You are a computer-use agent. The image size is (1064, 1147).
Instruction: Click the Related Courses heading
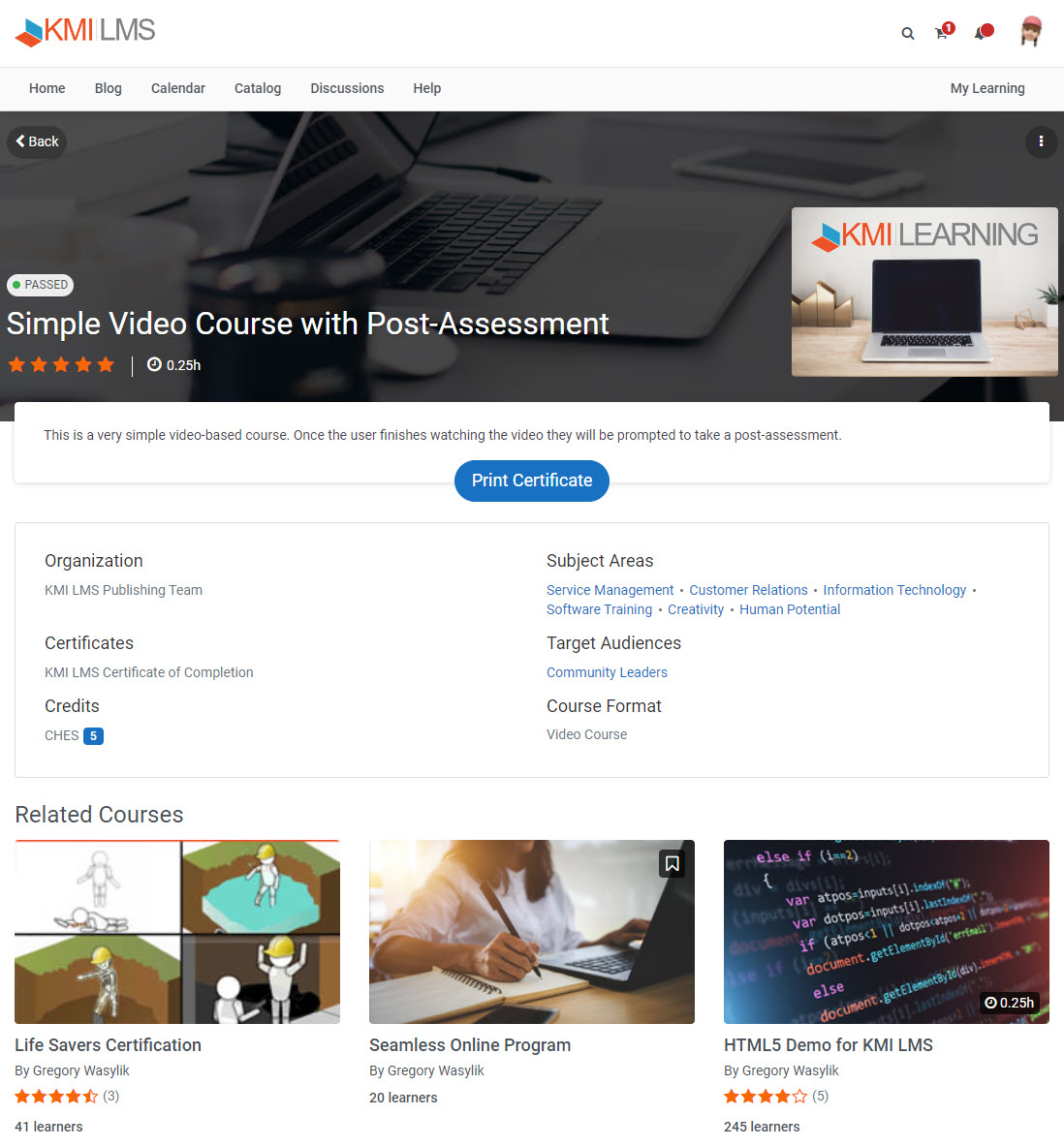tap(99, 815)
